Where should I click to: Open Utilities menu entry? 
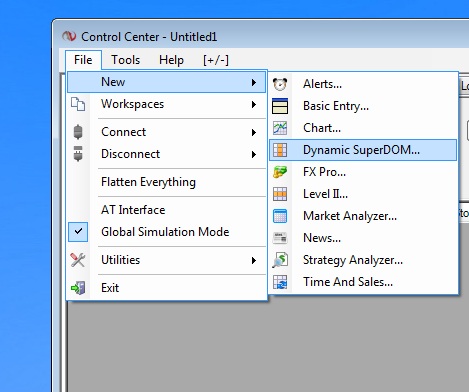point(167,260)
